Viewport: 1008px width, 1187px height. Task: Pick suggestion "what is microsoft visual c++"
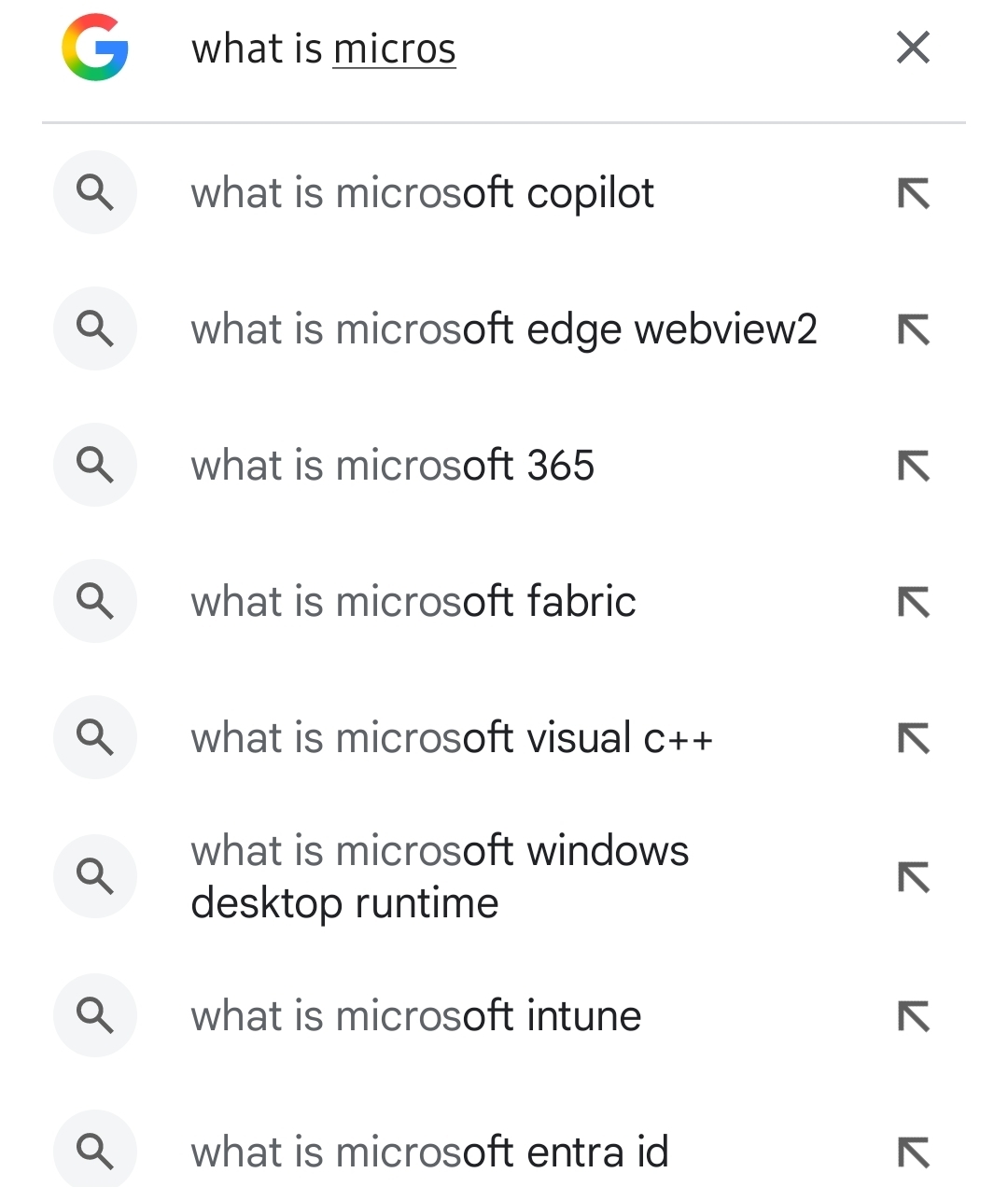pyautogui.click(x=452, y=738)
